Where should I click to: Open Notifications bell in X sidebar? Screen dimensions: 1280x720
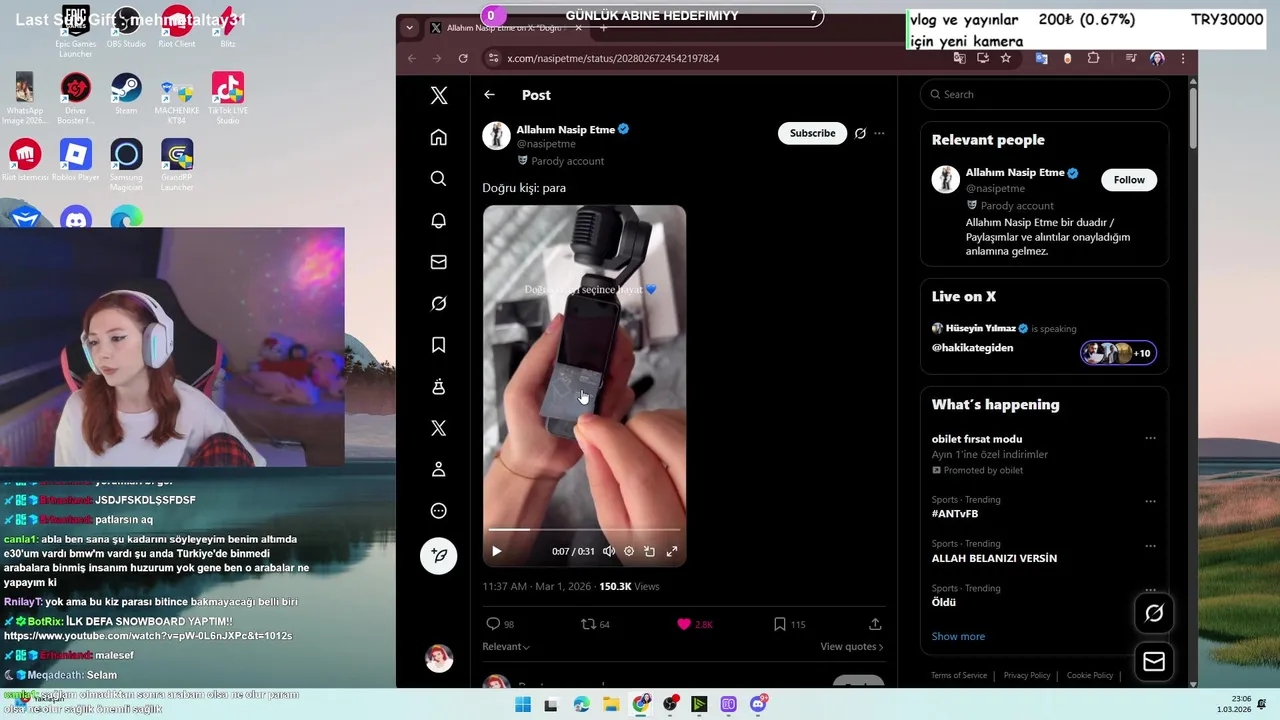pyautogui.click(x=438, y=220)
